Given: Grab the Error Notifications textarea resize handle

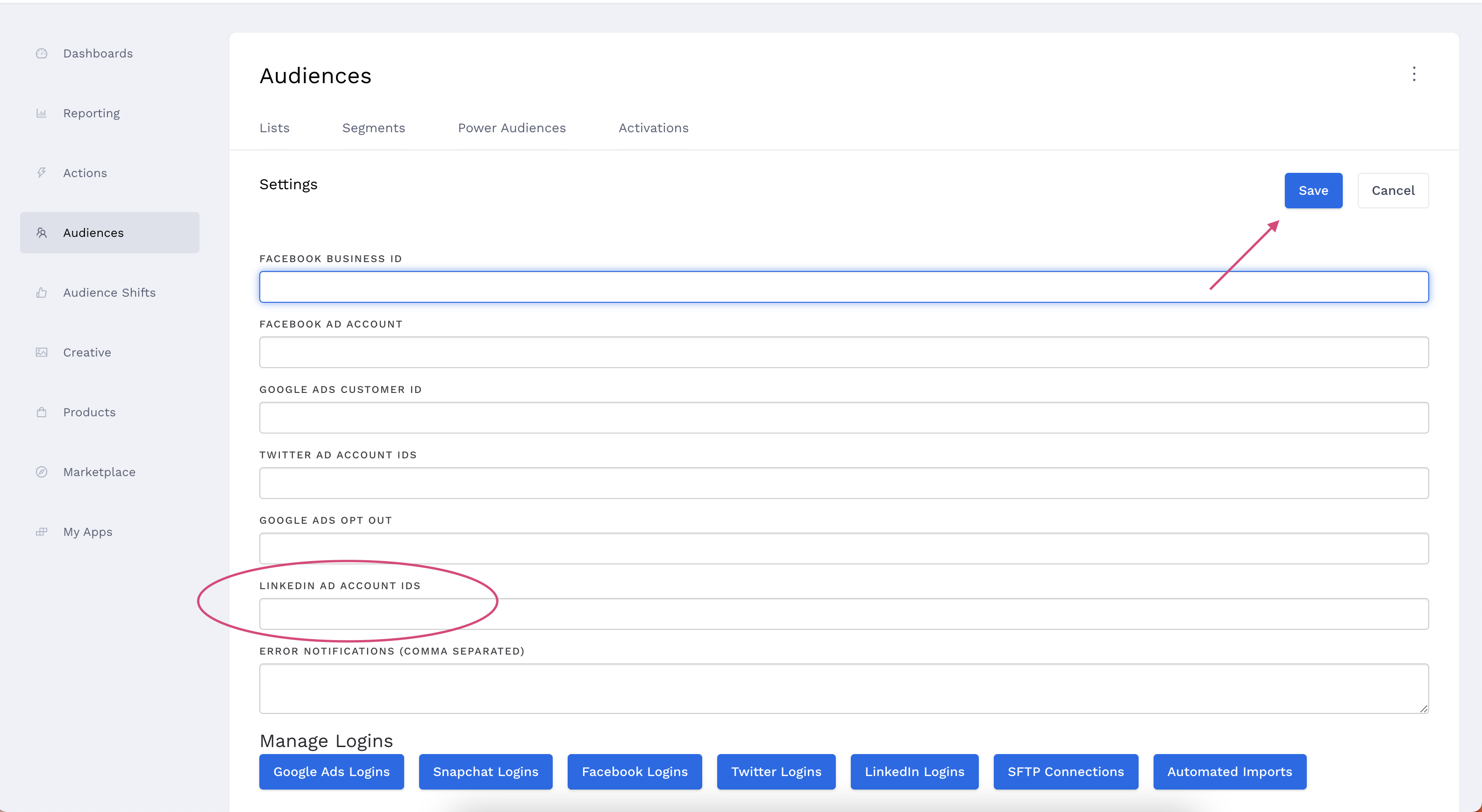Looking at the screenshot, I should 1423,708.
